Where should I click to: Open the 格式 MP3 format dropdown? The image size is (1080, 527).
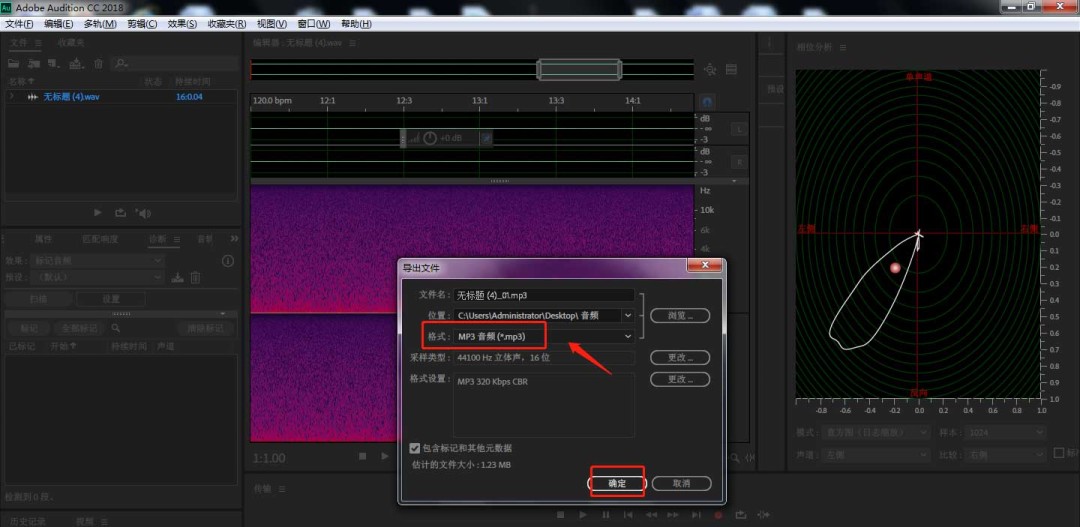[543, 337]
